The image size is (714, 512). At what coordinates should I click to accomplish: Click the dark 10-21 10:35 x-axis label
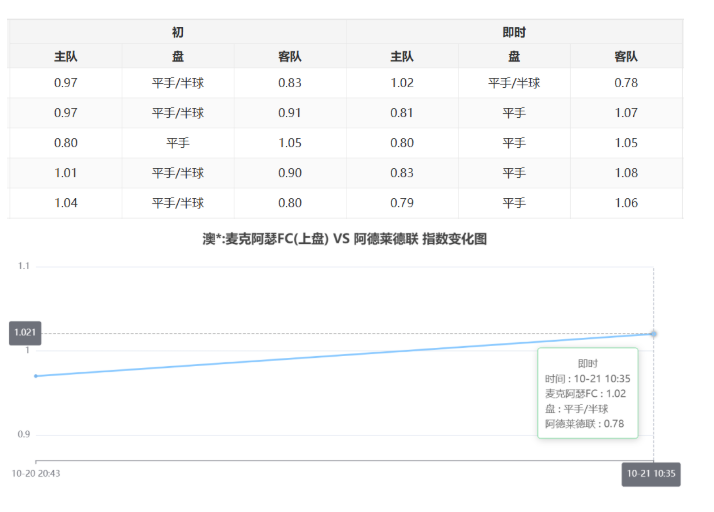pos(651,473)
